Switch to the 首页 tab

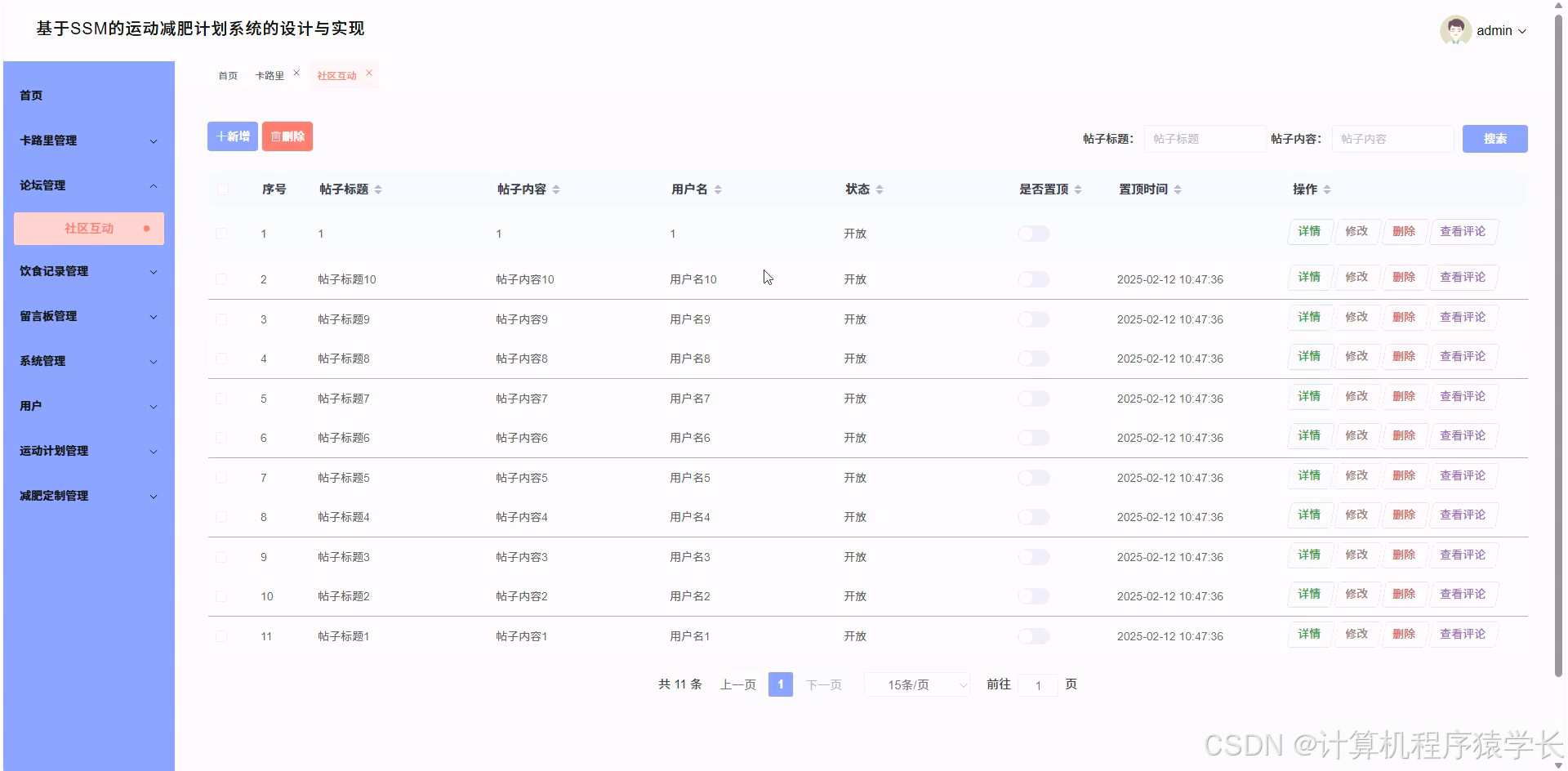click(227, 75)
